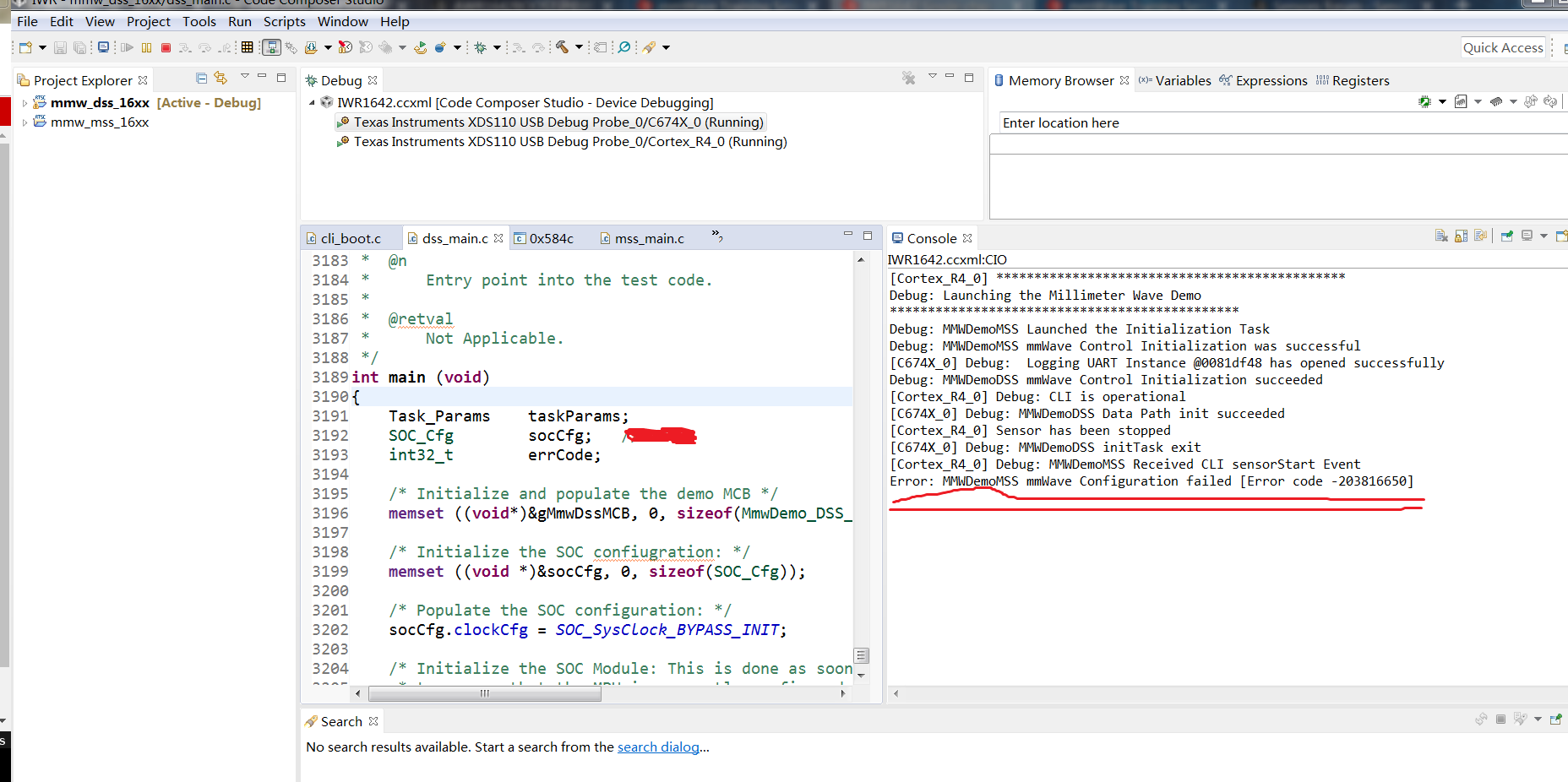Switch to the Registers tab
The height and width of the screenshot is (782, 1568).
point(1359,81)
